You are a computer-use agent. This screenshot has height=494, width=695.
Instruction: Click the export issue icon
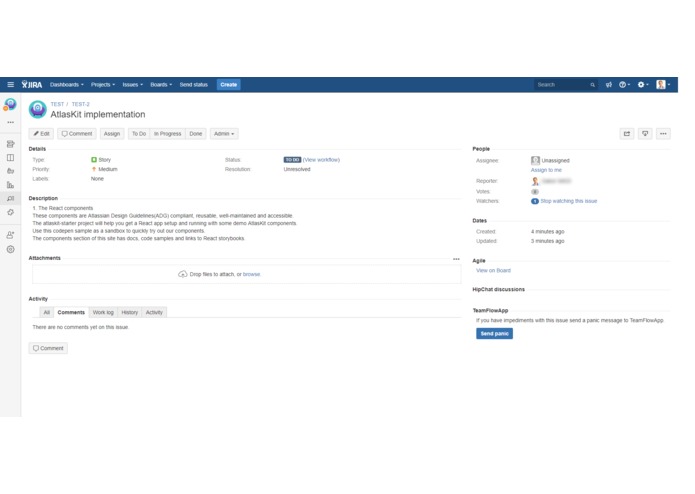pos(645,134)
